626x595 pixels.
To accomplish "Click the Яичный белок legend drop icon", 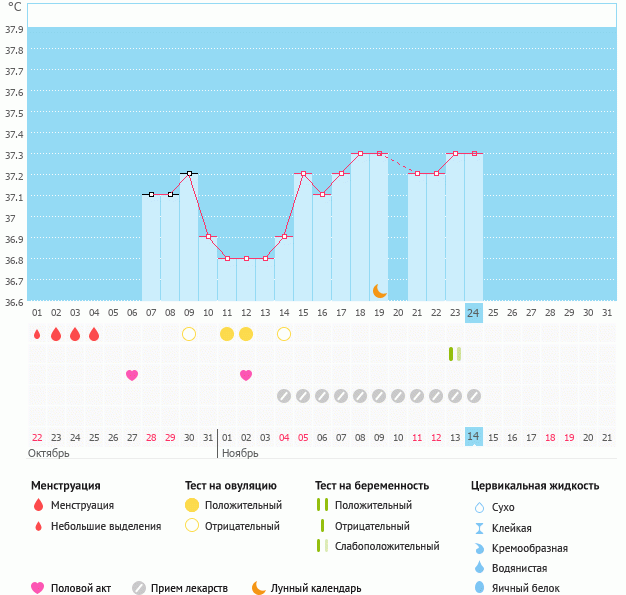I will (479, 588).
